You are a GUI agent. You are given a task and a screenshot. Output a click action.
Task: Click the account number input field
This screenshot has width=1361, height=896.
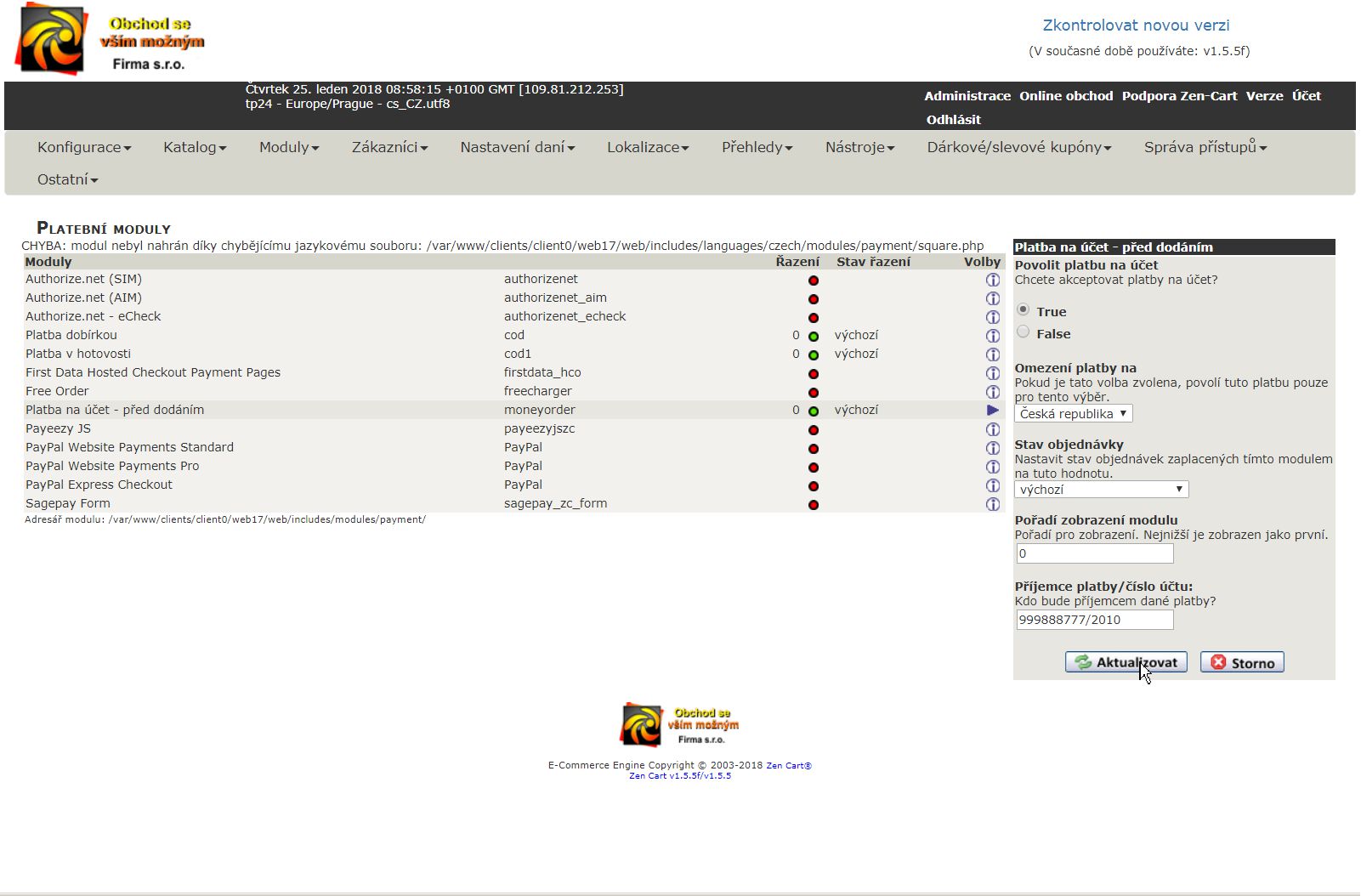tap(1094, 620)
